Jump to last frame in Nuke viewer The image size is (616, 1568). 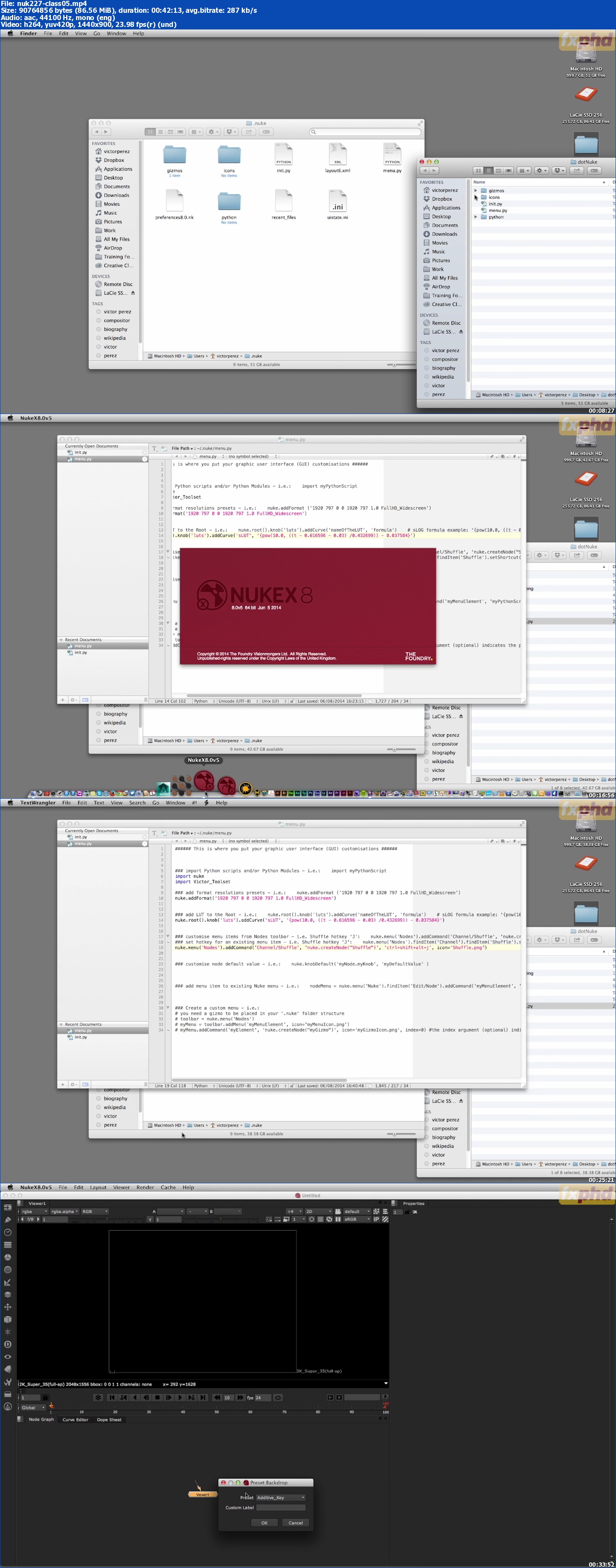click(x=203, y=1398)
